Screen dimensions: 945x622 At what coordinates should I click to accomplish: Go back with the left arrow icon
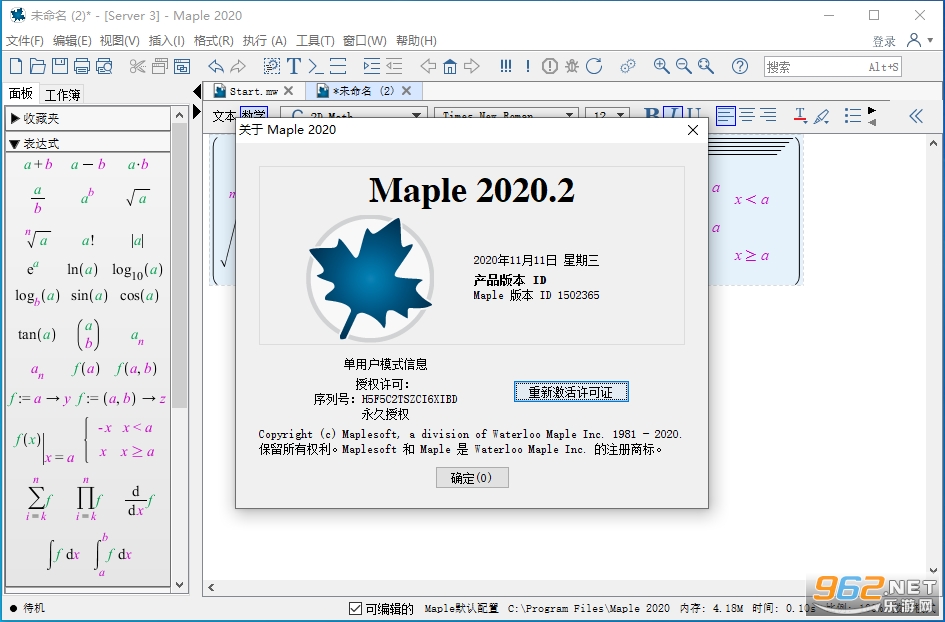click(x=428, y=66)
